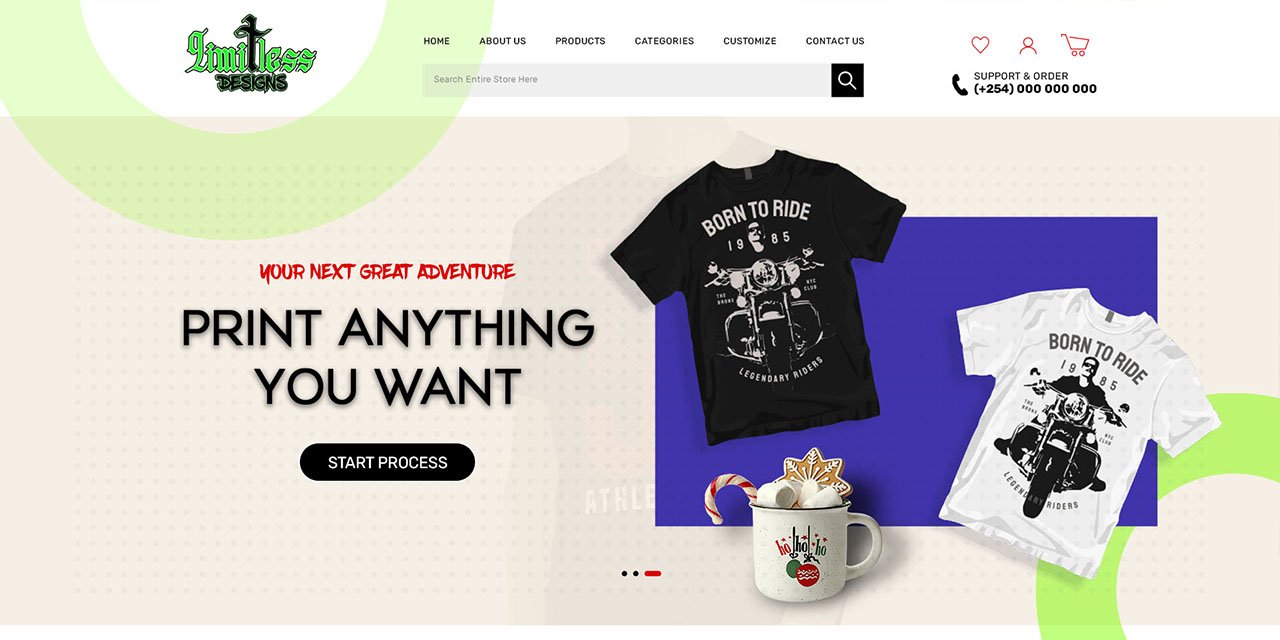This screenshot has width=1280, height=640.
Task: Go to the Home menu item
Action: pos(436,41)
